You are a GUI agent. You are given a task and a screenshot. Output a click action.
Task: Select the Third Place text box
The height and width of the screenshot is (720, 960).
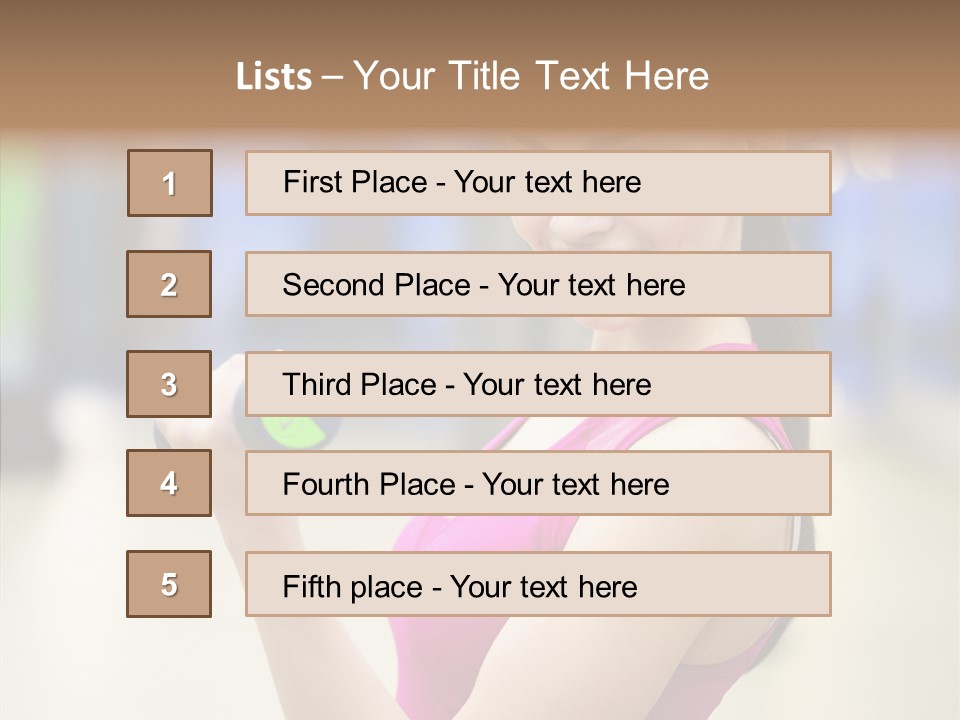pos(538,384)
